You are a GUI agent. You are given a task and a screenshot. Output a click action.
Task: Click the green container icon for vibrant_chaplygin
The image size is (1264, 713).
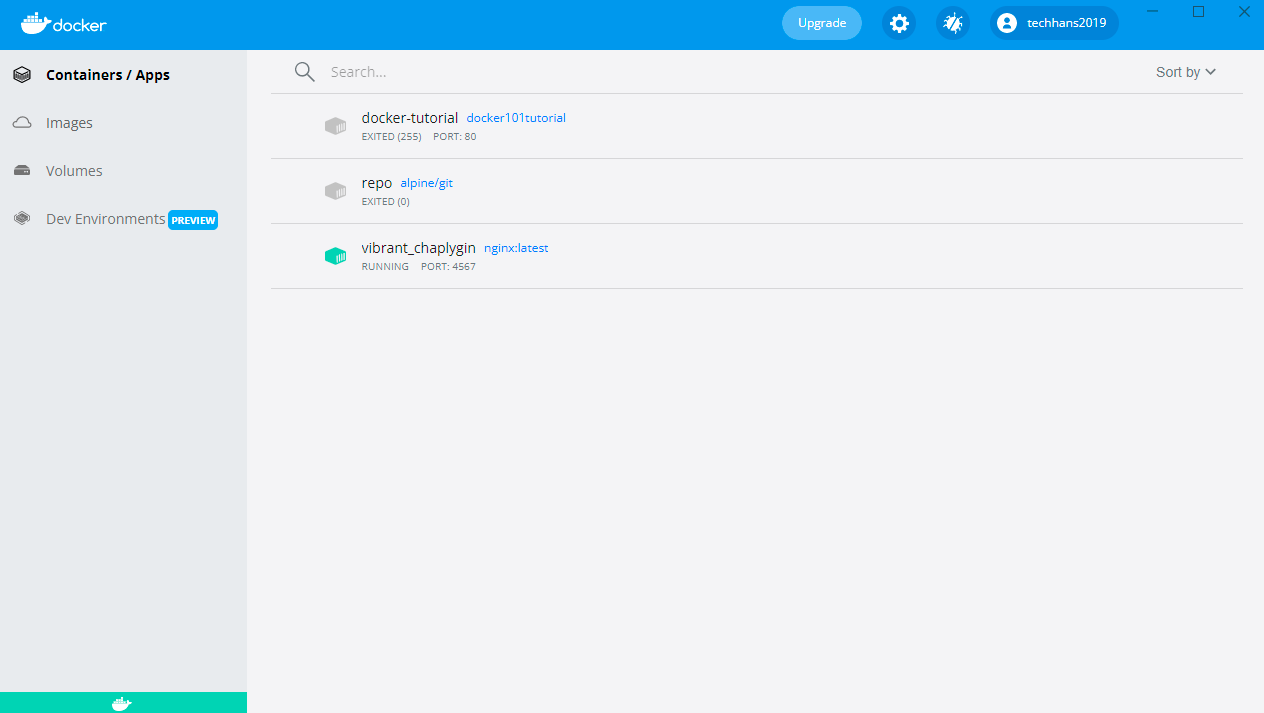click(x=335, y=256)
